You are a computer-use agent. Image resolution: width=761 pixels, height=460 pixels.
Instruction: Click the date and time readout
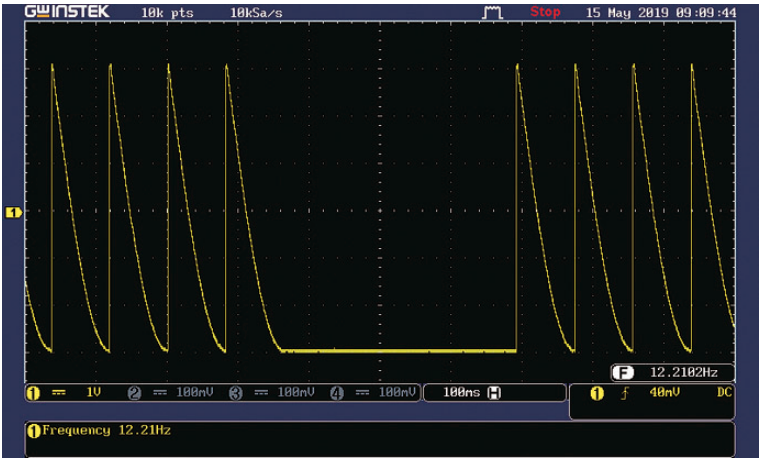pyautogui.click(x=661, y=13)
